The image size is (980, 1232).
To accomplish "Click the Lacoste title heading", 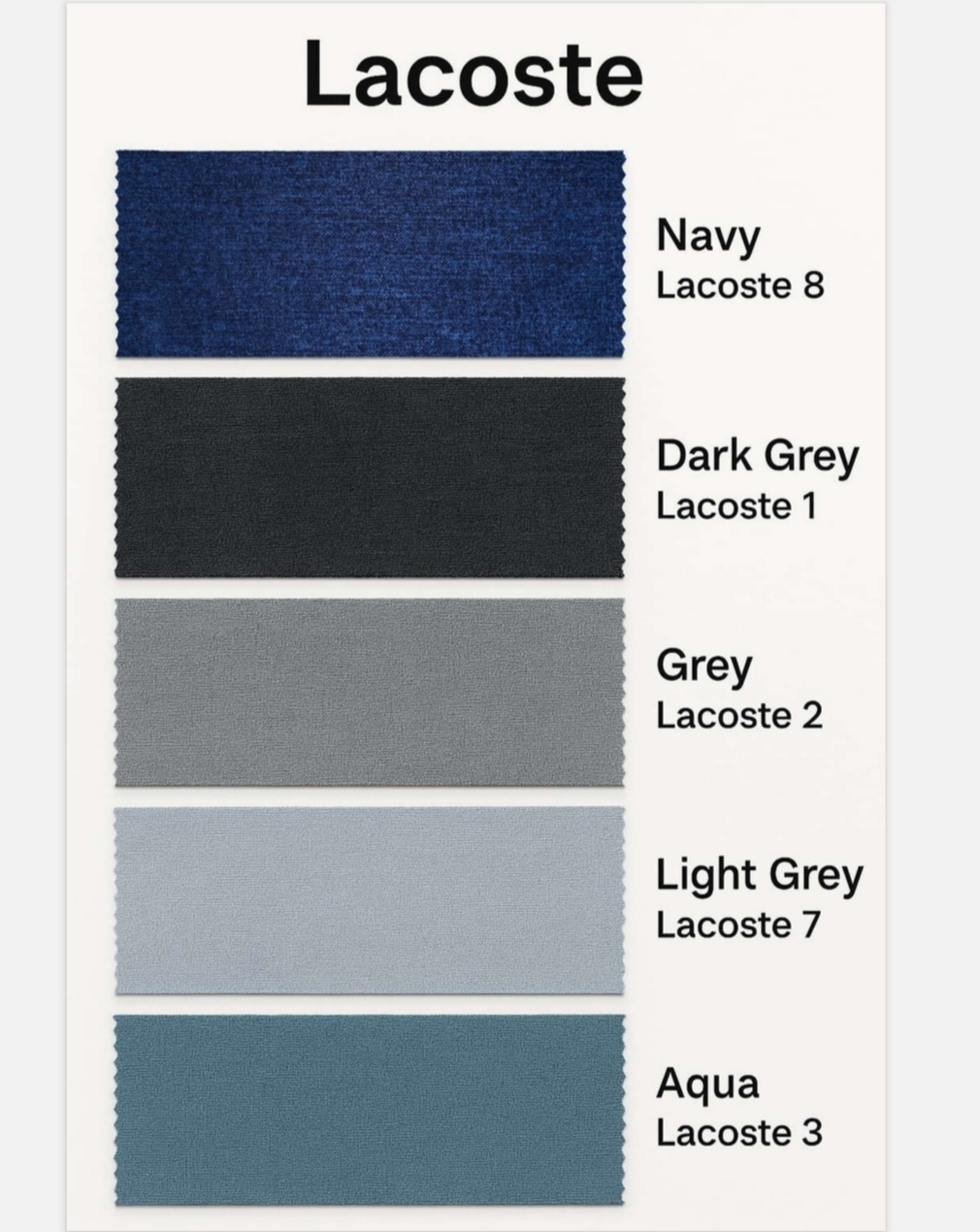I will [x=473, y=74].
